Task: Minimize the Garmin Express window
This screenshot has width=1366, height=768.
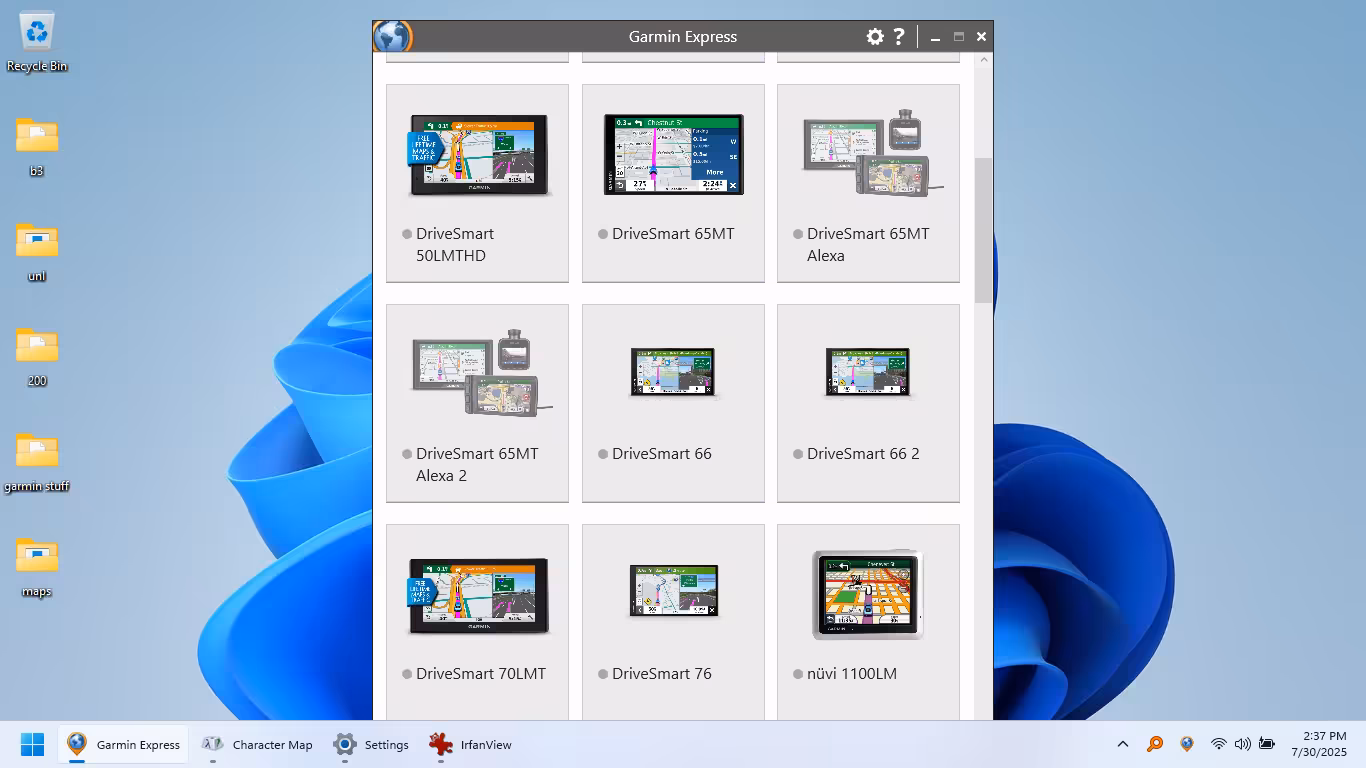Action: point(936,37)
